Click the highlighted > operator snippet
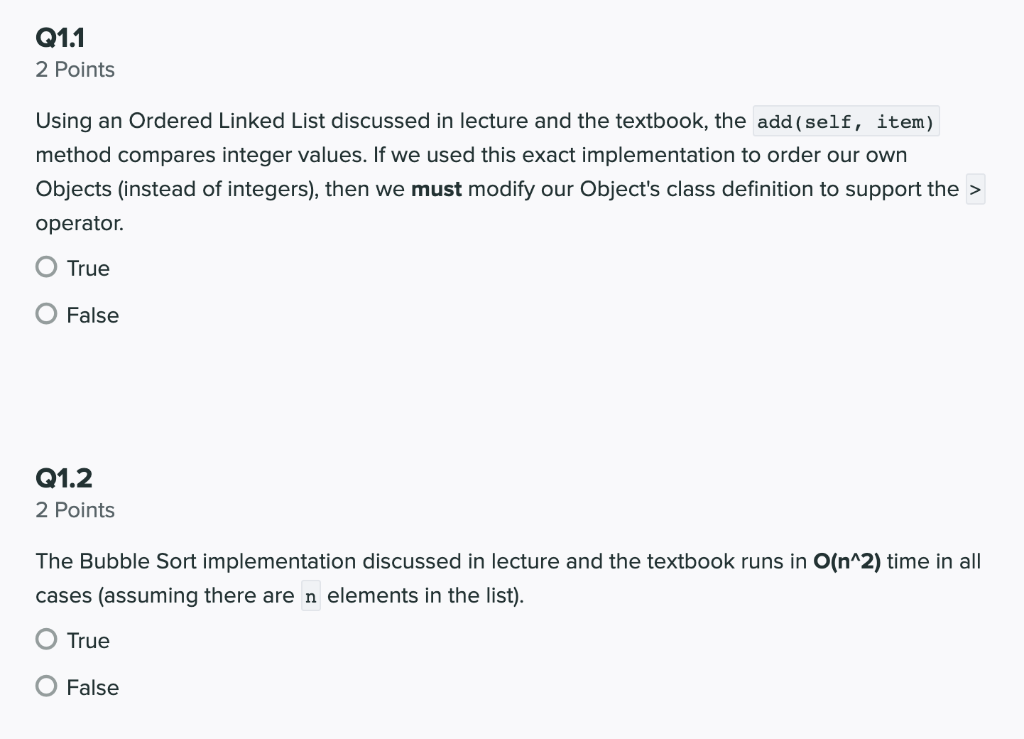 [974, 188]
